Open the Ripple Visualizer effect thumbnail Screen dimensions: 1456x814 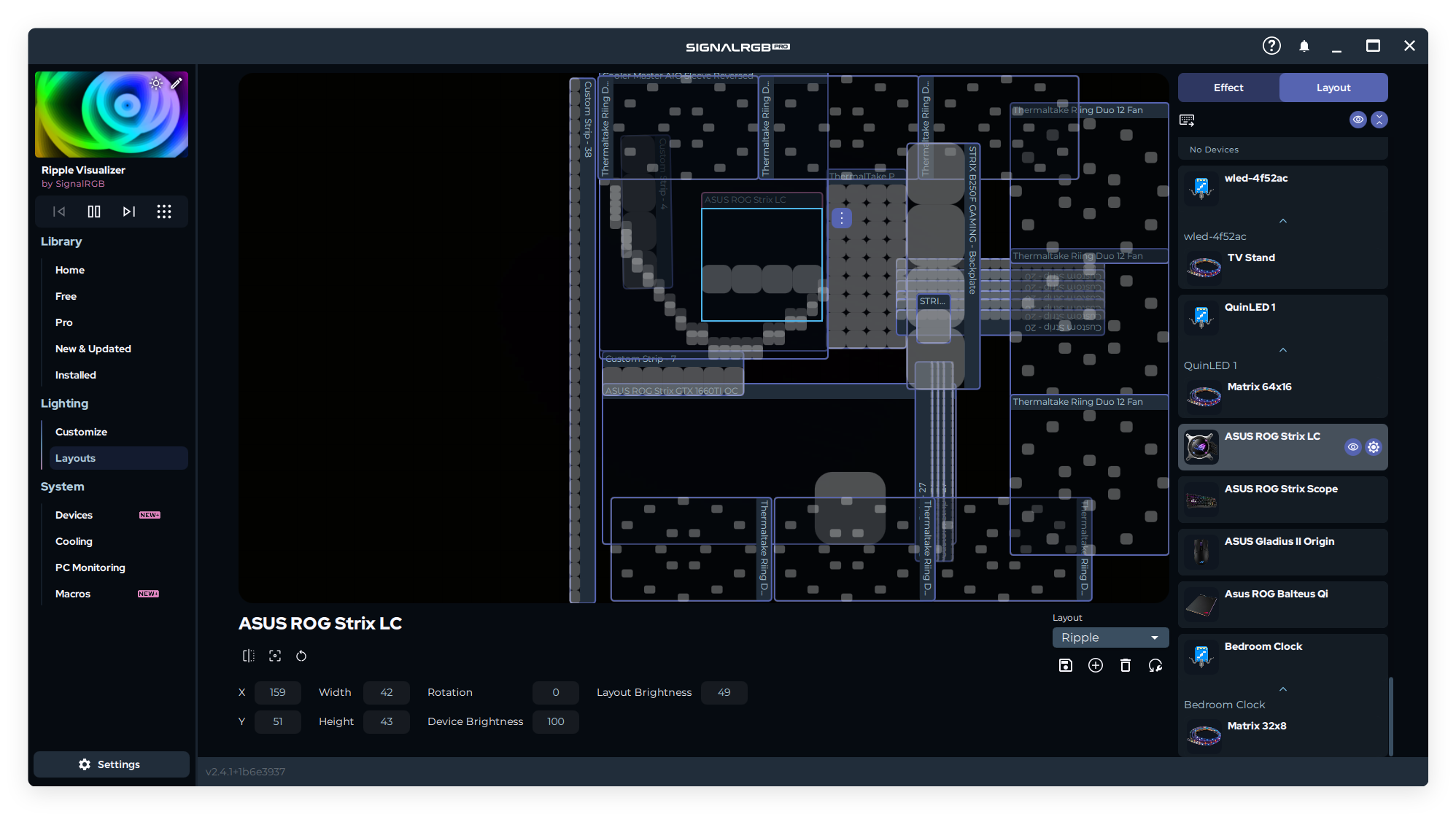112,115
